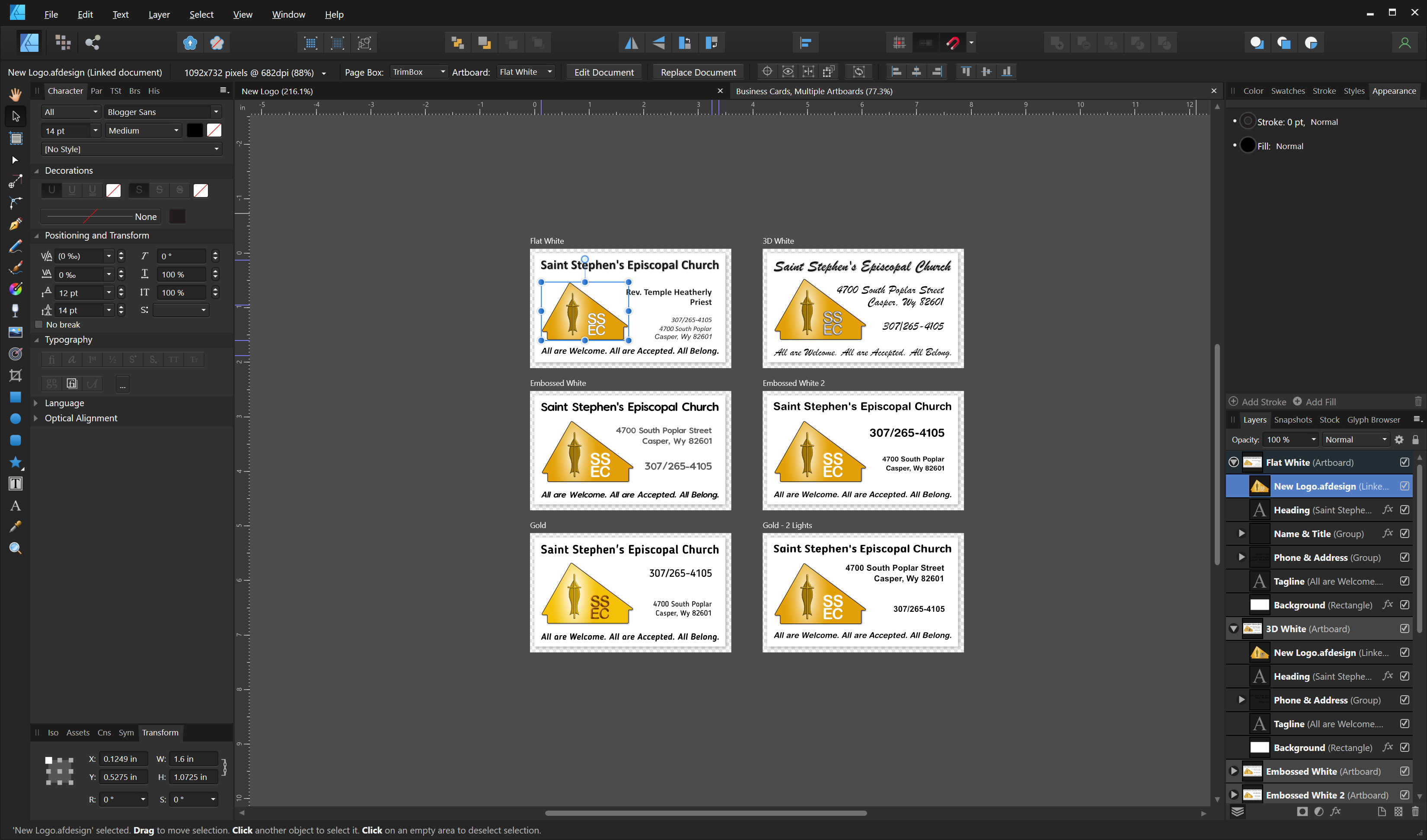Expand the Language section
The image size is (1427, 840).
(x=36, y=402)
